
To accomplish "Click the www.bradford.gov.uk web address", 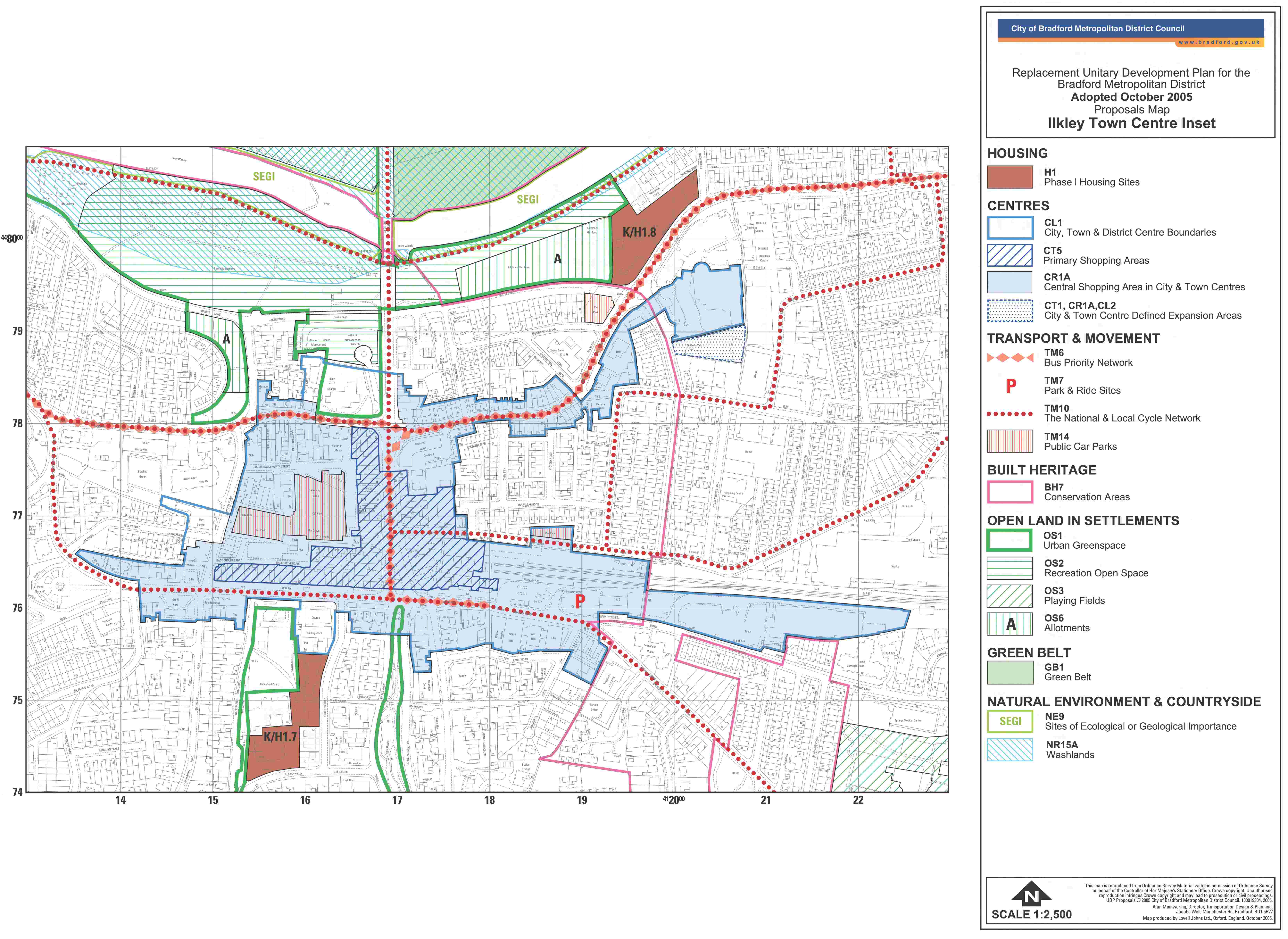I will click(1219, 42).
